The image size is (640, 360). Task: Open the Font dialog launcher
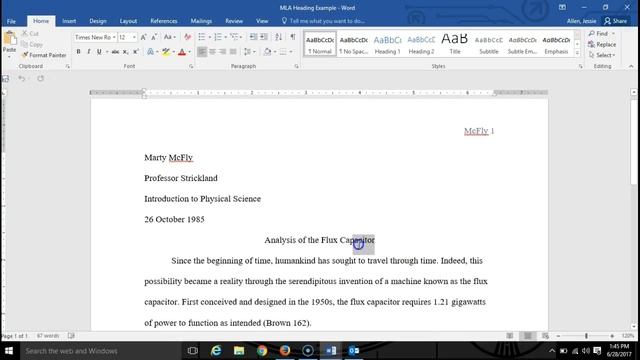191,66
